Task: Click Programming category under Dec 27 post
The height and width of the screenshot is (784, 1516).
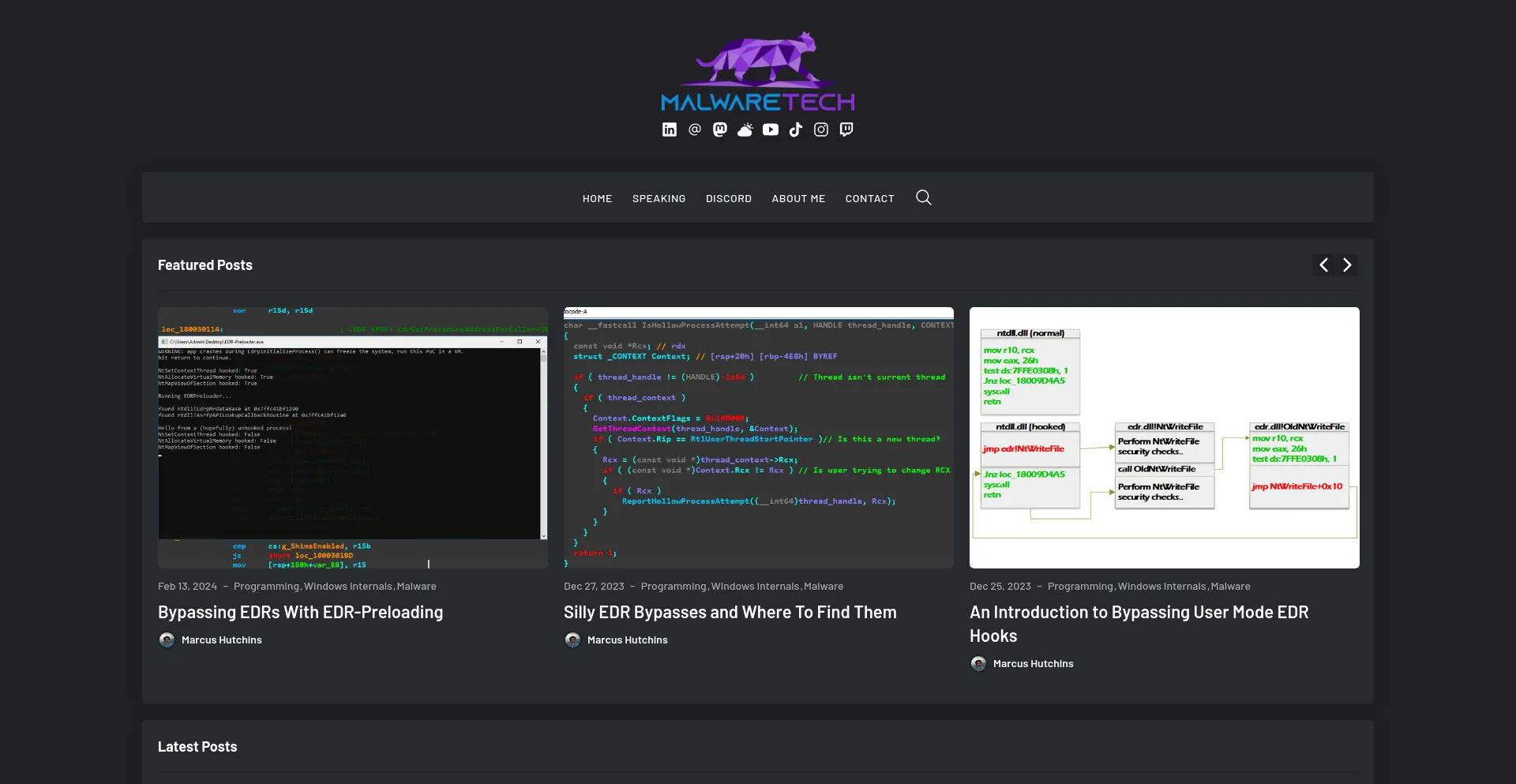Action: (x=674, y=587)
